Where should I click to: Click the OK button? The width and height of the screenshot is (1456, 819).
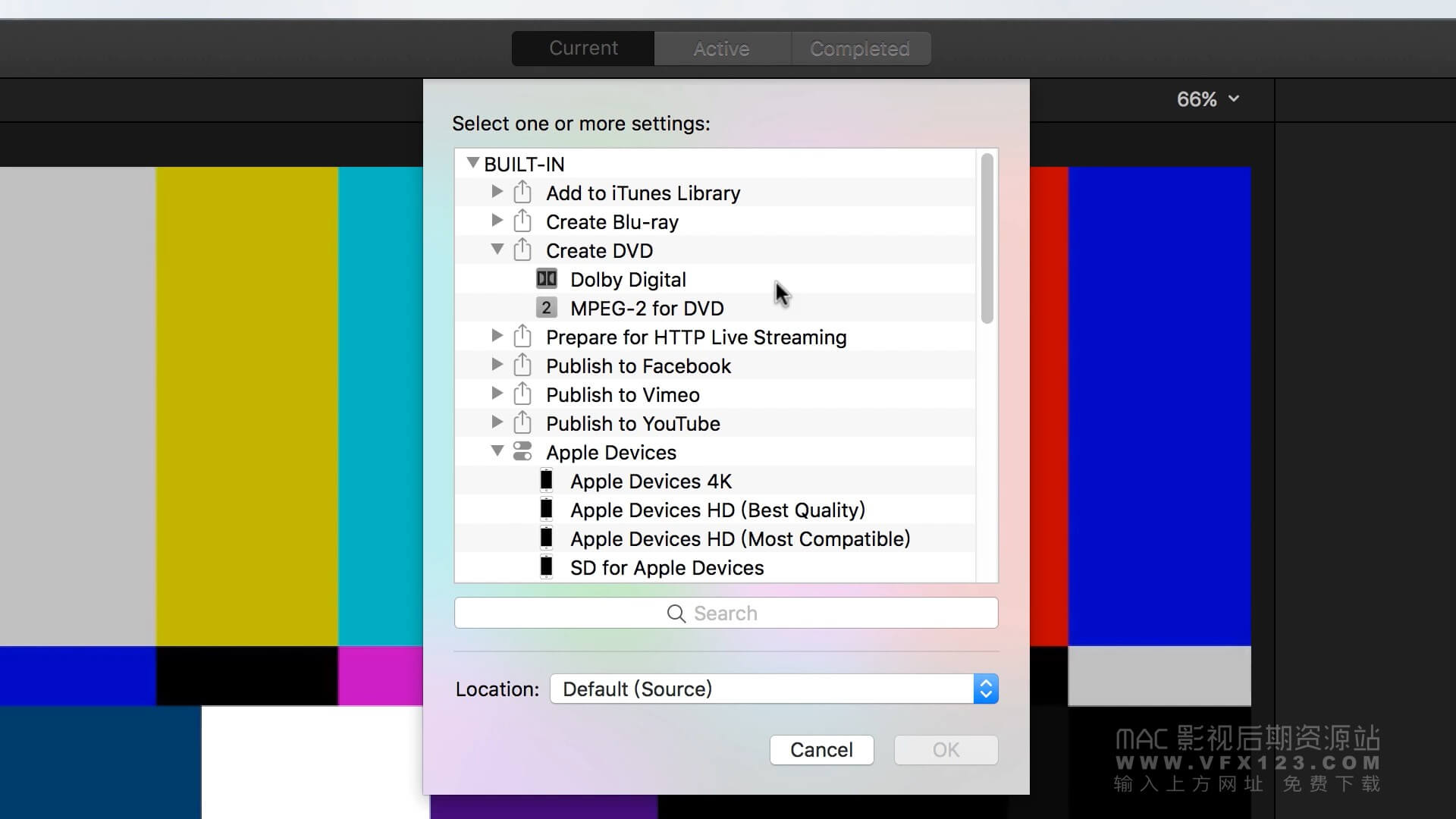[946, 750]
